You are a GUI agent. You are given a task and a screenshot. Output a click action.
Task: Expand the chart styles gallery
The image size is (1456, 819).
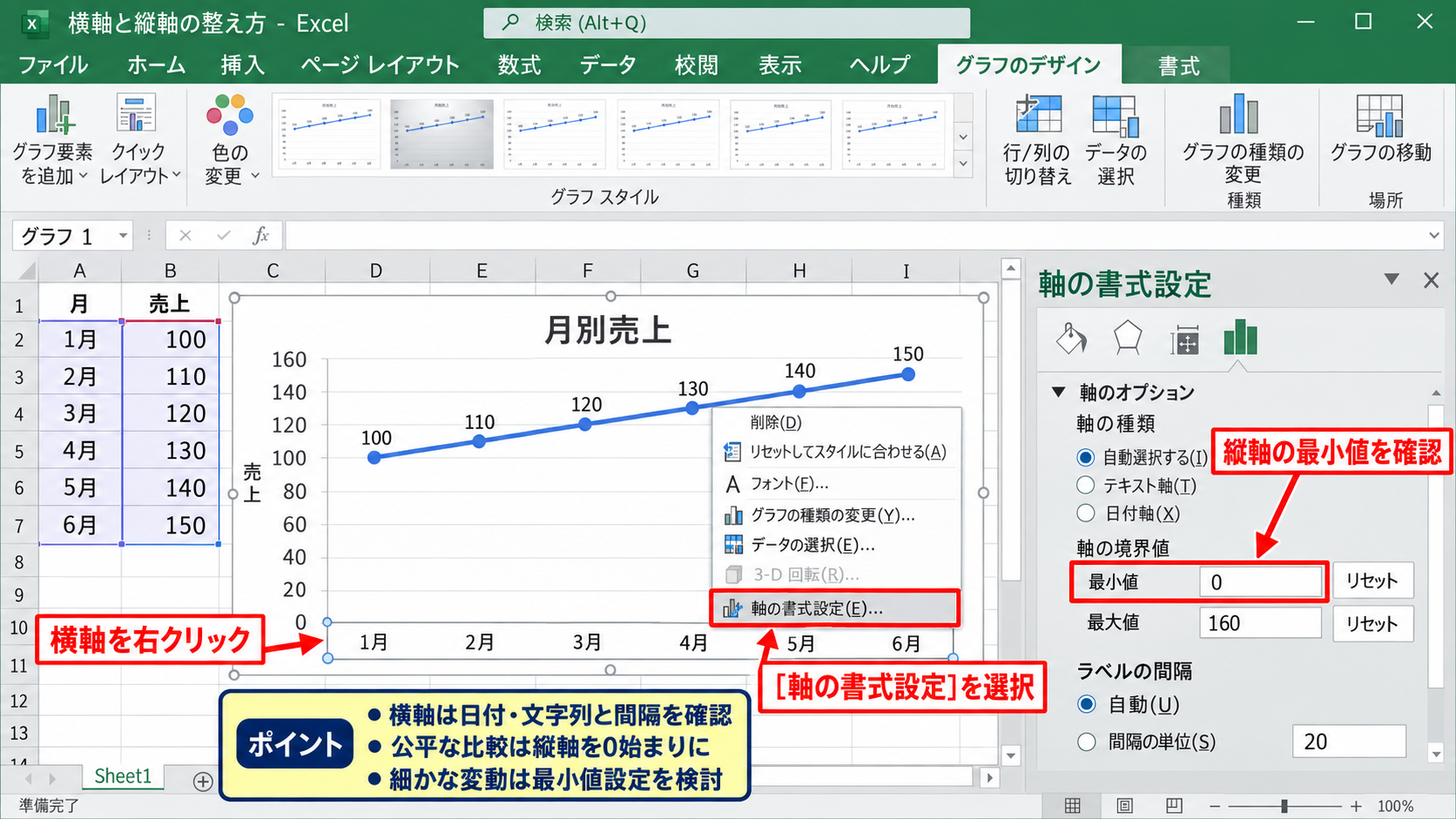[963, 163]
